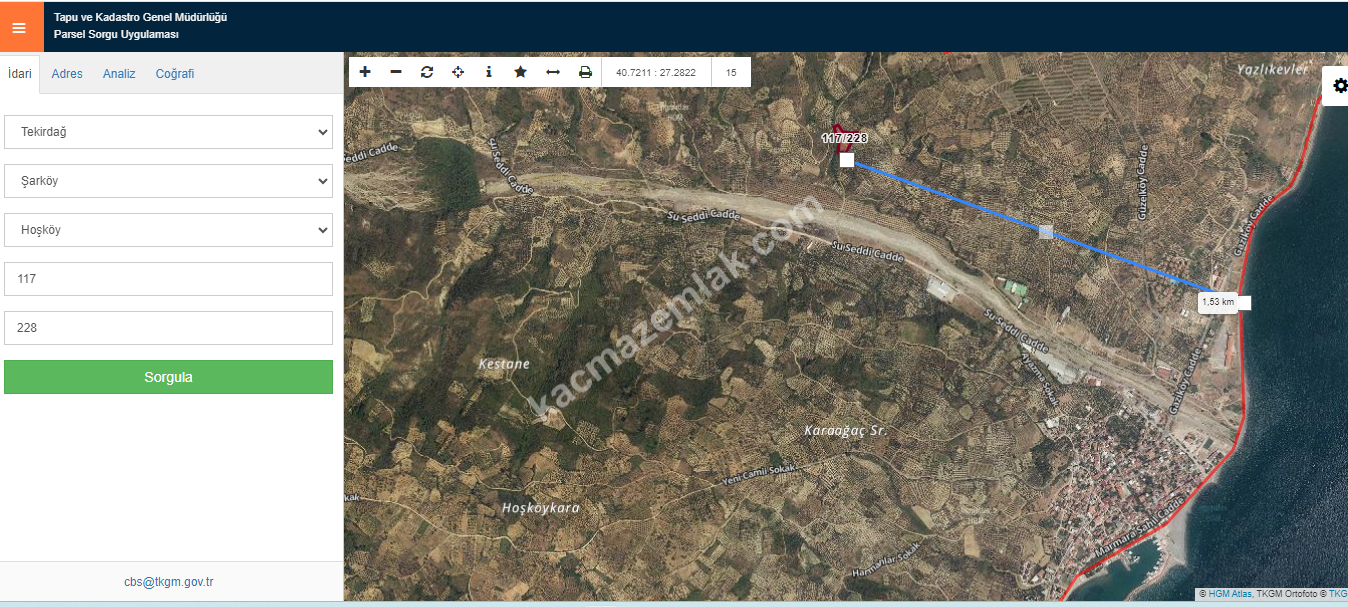Click the parcel field containing 228
This screenshot has height=607, width=1348.
coord(168,328)
